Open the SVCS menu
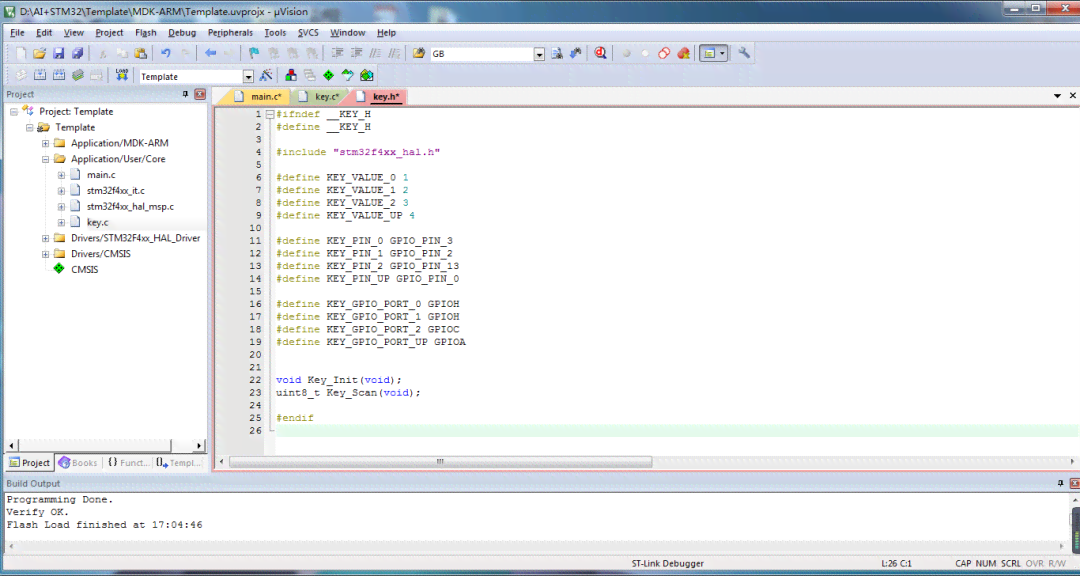Viewport: 1080px width, 576px height. coord(308,32)
